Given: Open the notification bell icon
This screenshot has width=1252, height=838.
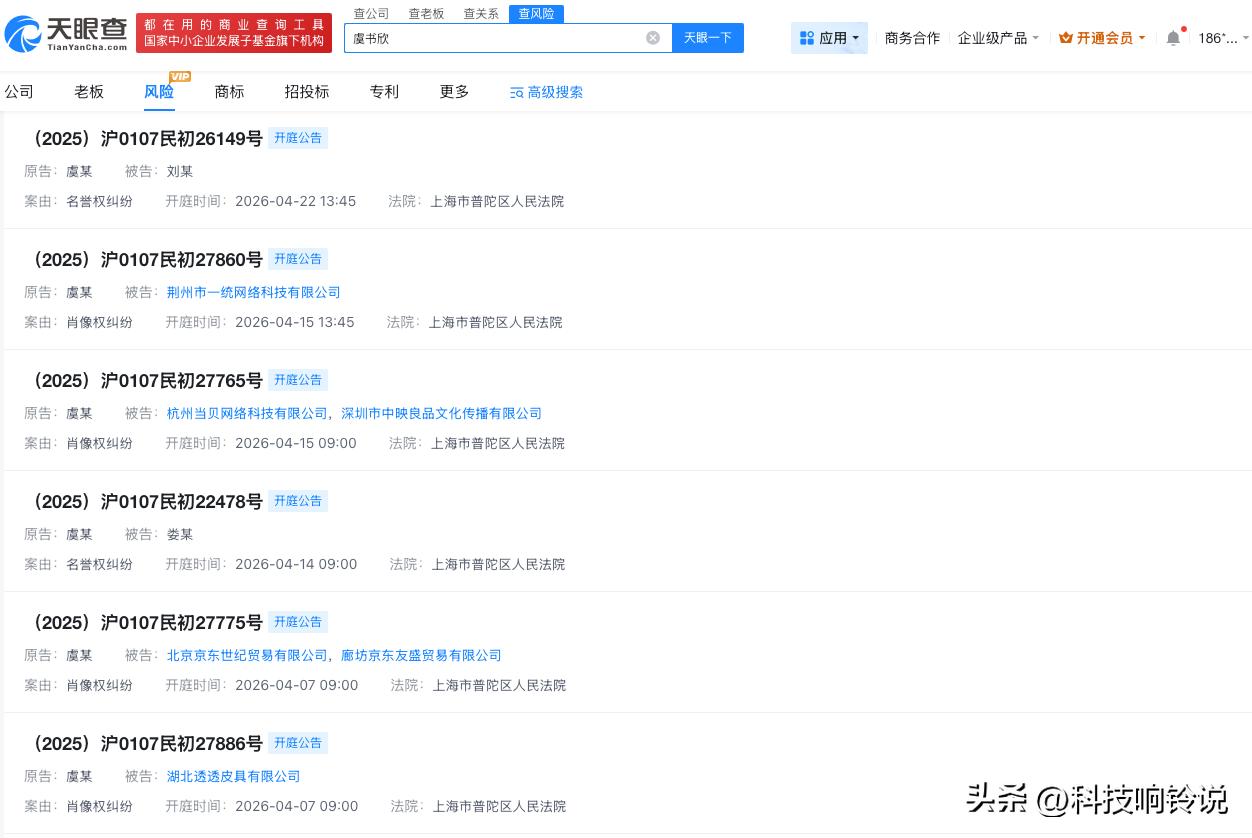Looking at the screenshot, I should 1173,37.
